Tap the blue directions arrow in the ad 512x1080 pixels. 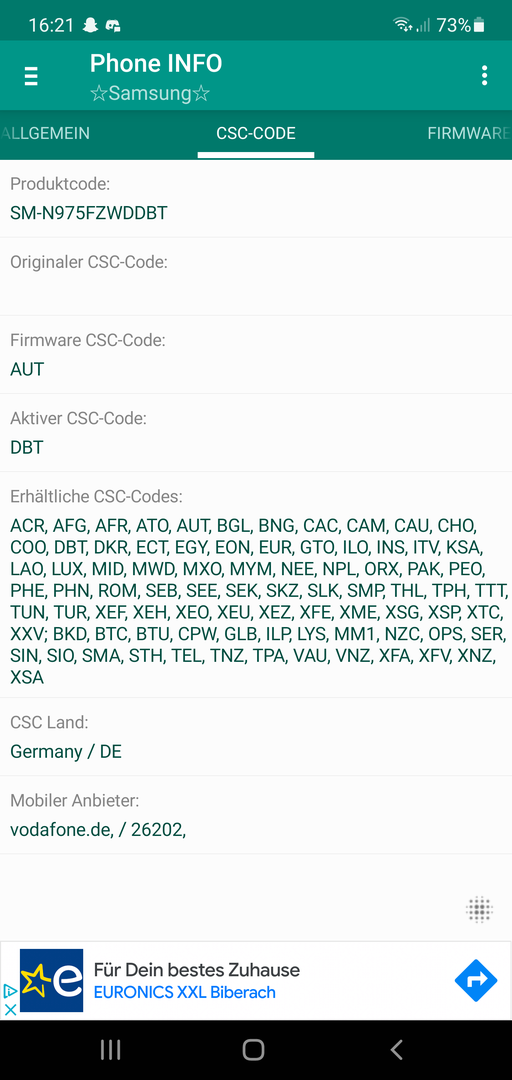pos(475,980)
